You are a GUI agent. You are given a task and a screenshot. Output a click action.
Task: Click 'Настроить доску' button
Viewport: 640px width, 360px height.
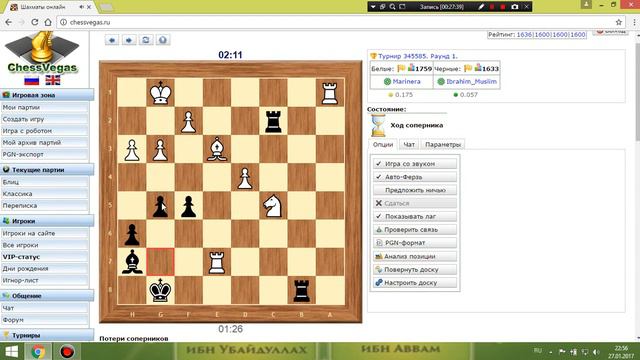[x=415, y=282]
